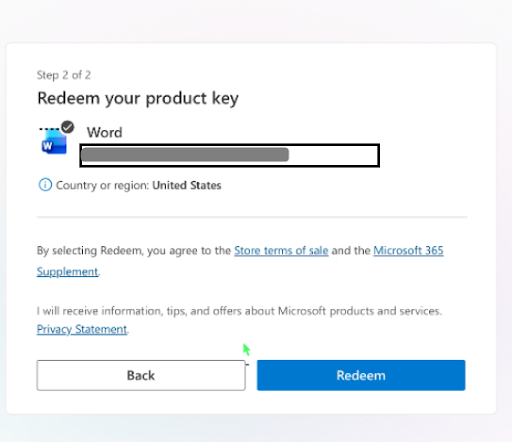
Task: Click the 'By selecting Redeem' agreement text
Action: [134, 251]
